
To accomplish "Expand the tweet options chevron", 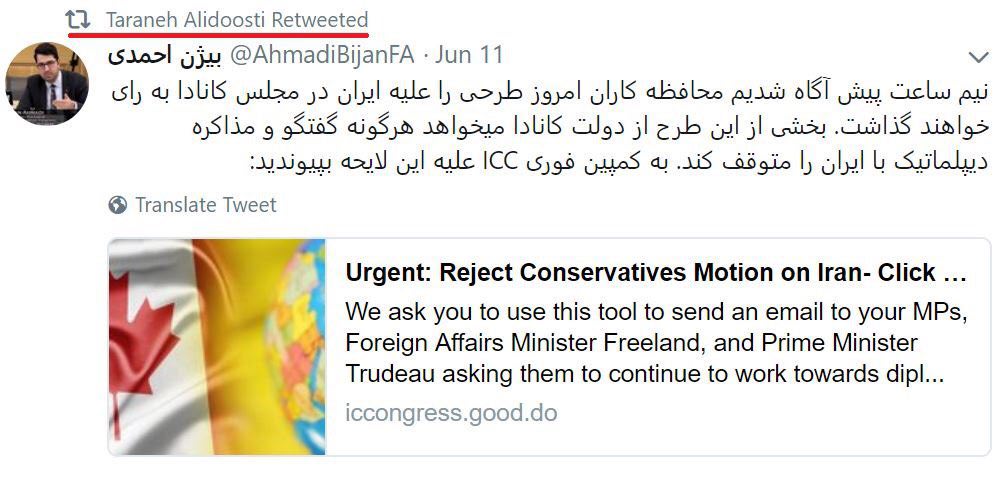I will point(979,56).
